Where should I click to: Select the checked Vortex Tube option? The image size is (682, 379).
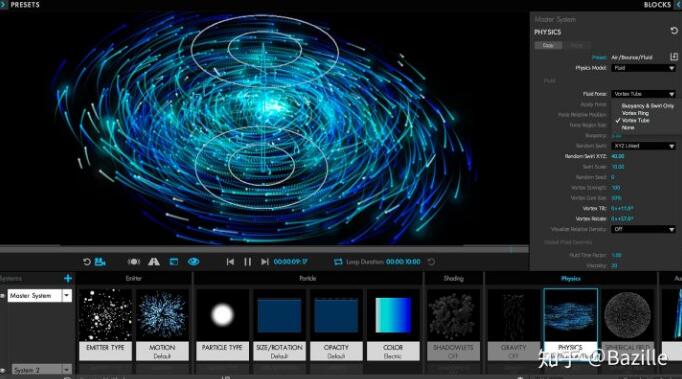pyautogui.click(x=635, y=121)
